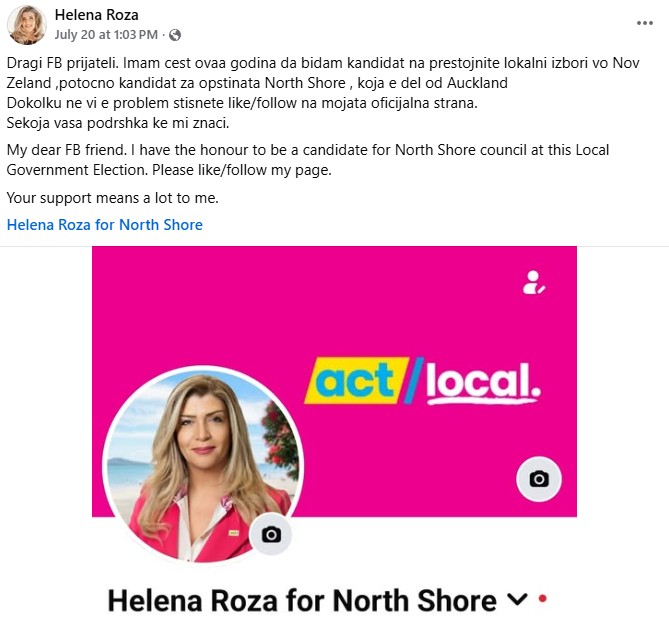Click Helena Roza's small avatar at top
669x621 pixels.
coord(27,25)
